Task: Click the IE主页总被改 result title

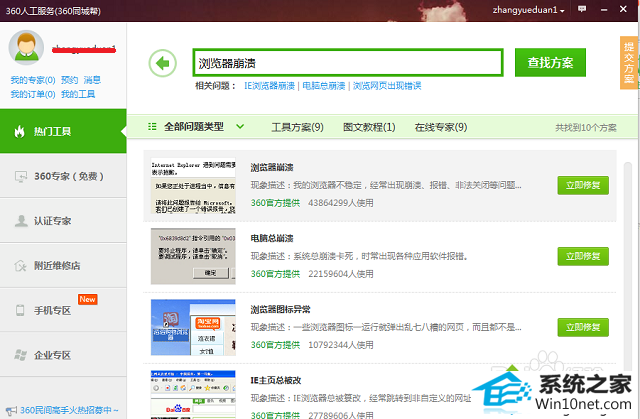Action: 276,380
